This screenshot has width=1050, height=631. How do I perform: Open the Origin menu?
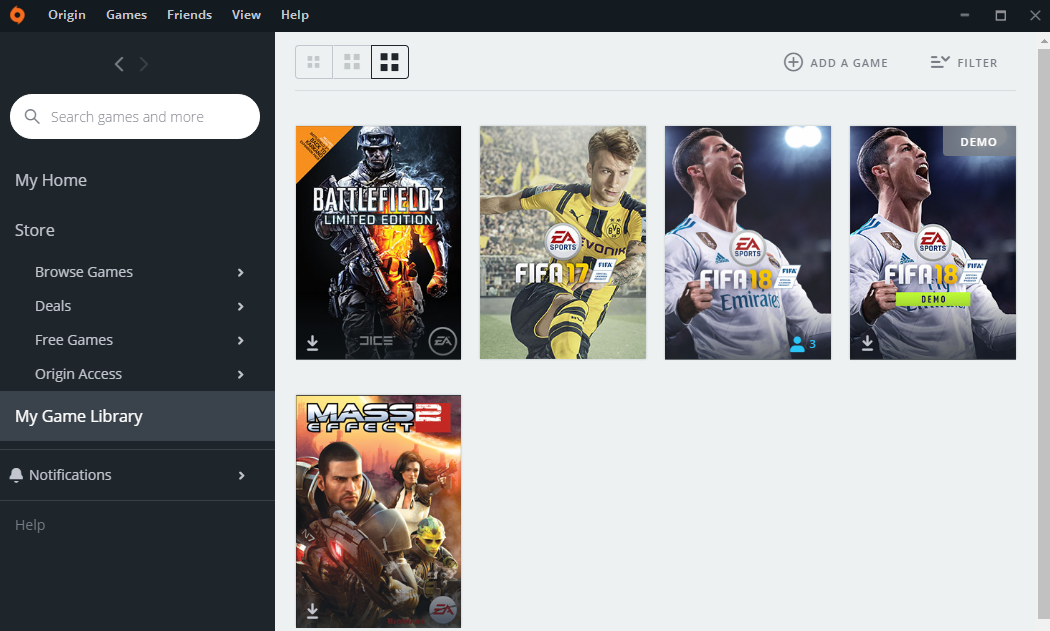pos(67,15)
